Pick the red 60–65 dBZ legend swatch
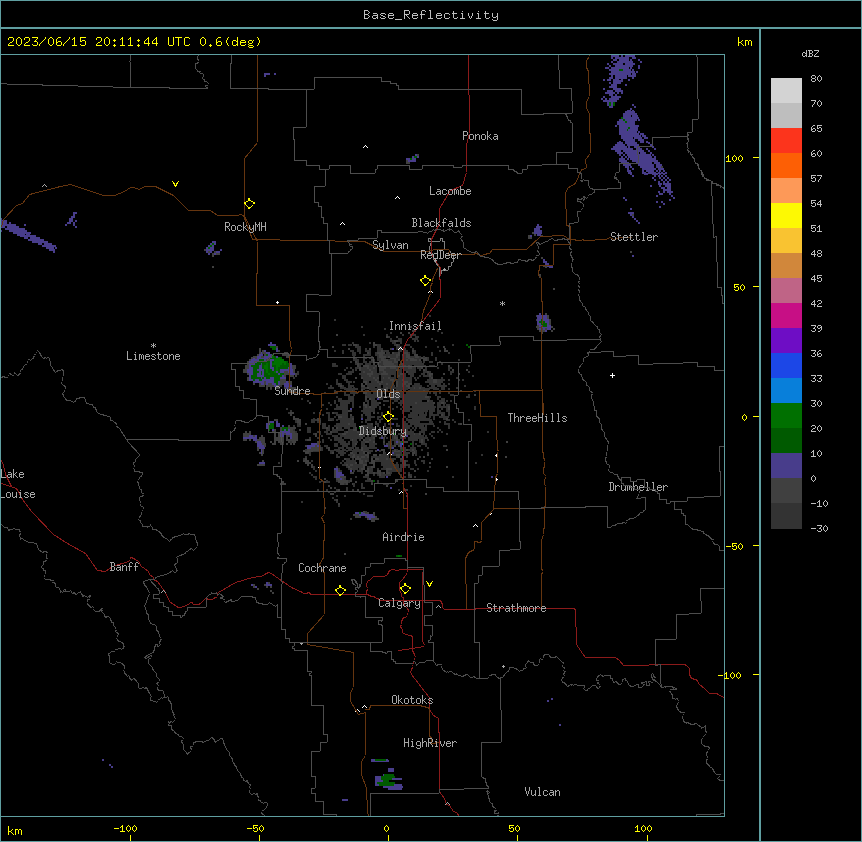This screenshot has width=862, height=842. point(786,141)
